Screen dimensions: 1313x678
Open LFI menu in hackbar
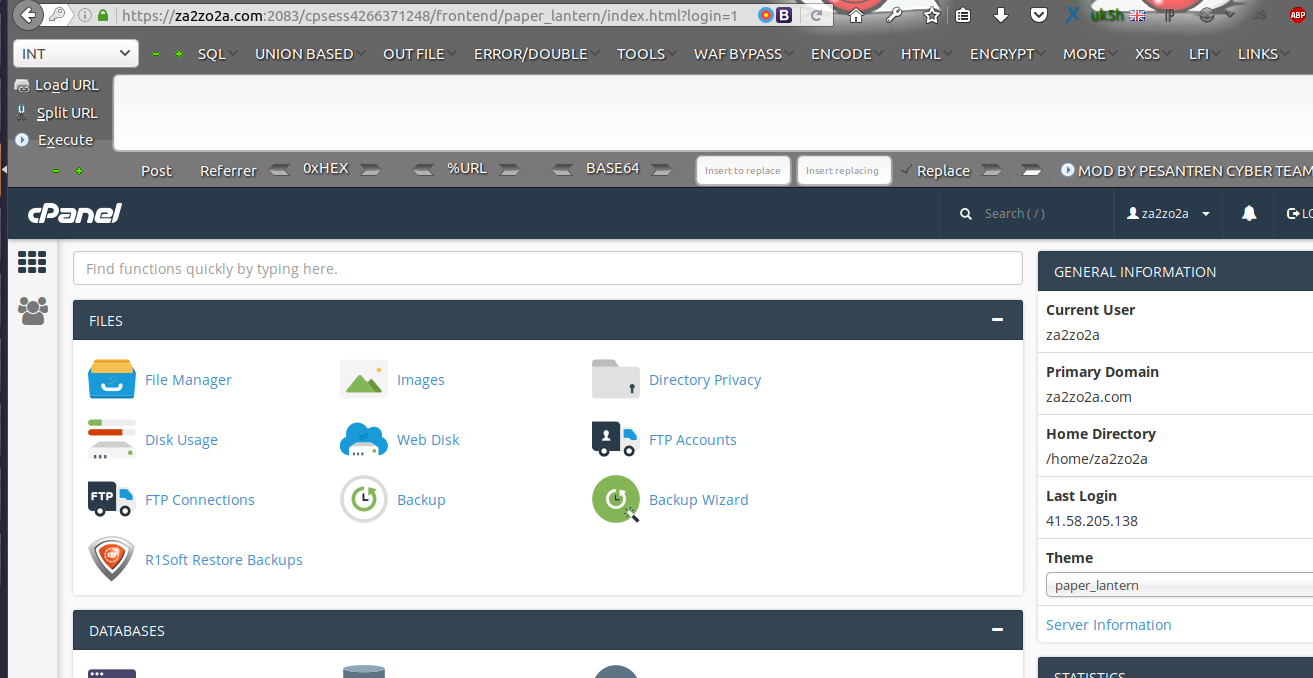1205,54
